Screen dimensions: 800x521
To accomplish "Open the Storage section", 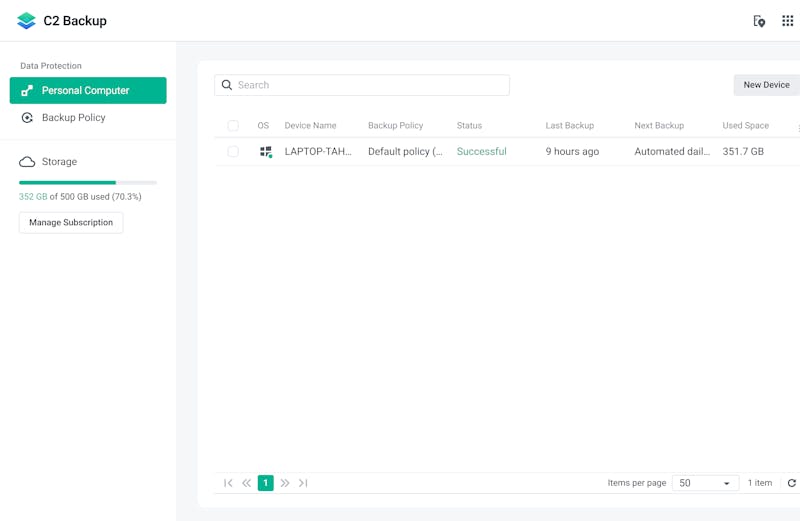I will coord(47,162).
